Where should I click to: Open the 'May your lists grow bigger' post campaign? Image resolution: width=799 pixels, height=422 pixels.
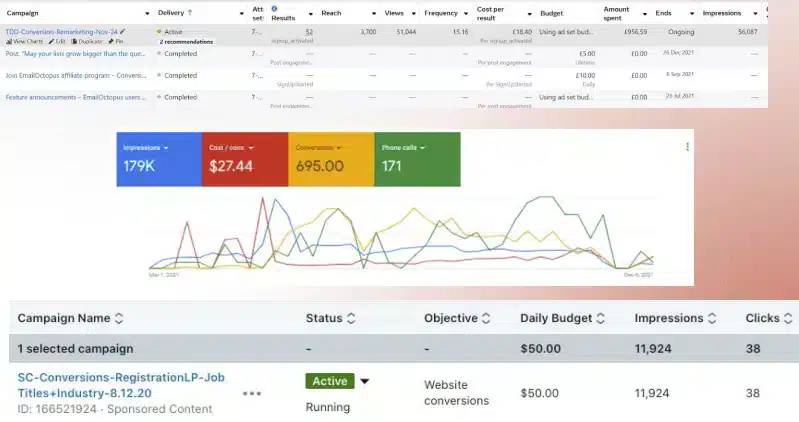pos(75,54)
